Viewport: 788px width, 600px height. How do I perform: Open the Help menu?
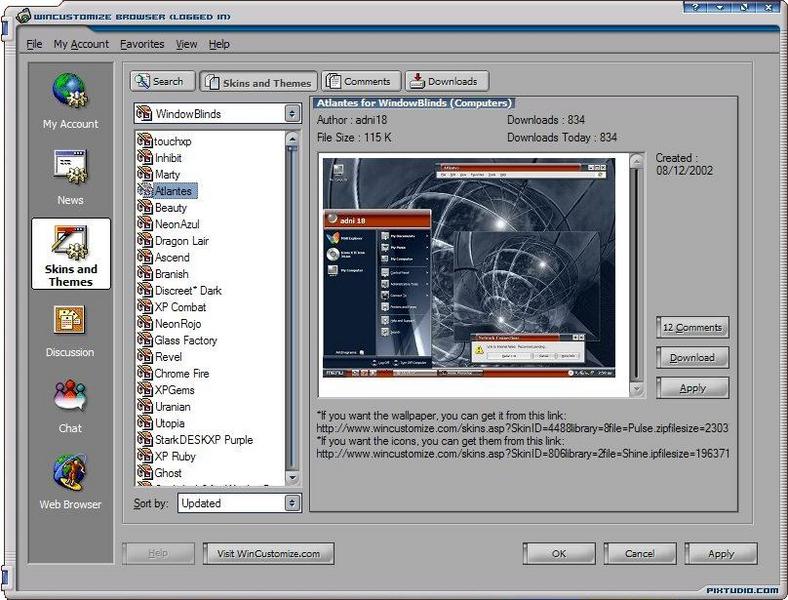click(x=219, y=44)
